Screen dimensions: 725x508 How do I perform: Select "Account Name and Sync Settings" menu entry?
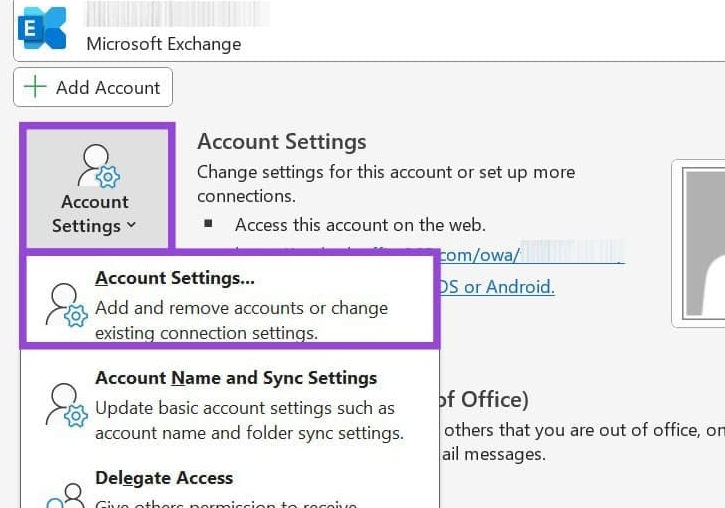pyautogui.click(x=236, y=378)
